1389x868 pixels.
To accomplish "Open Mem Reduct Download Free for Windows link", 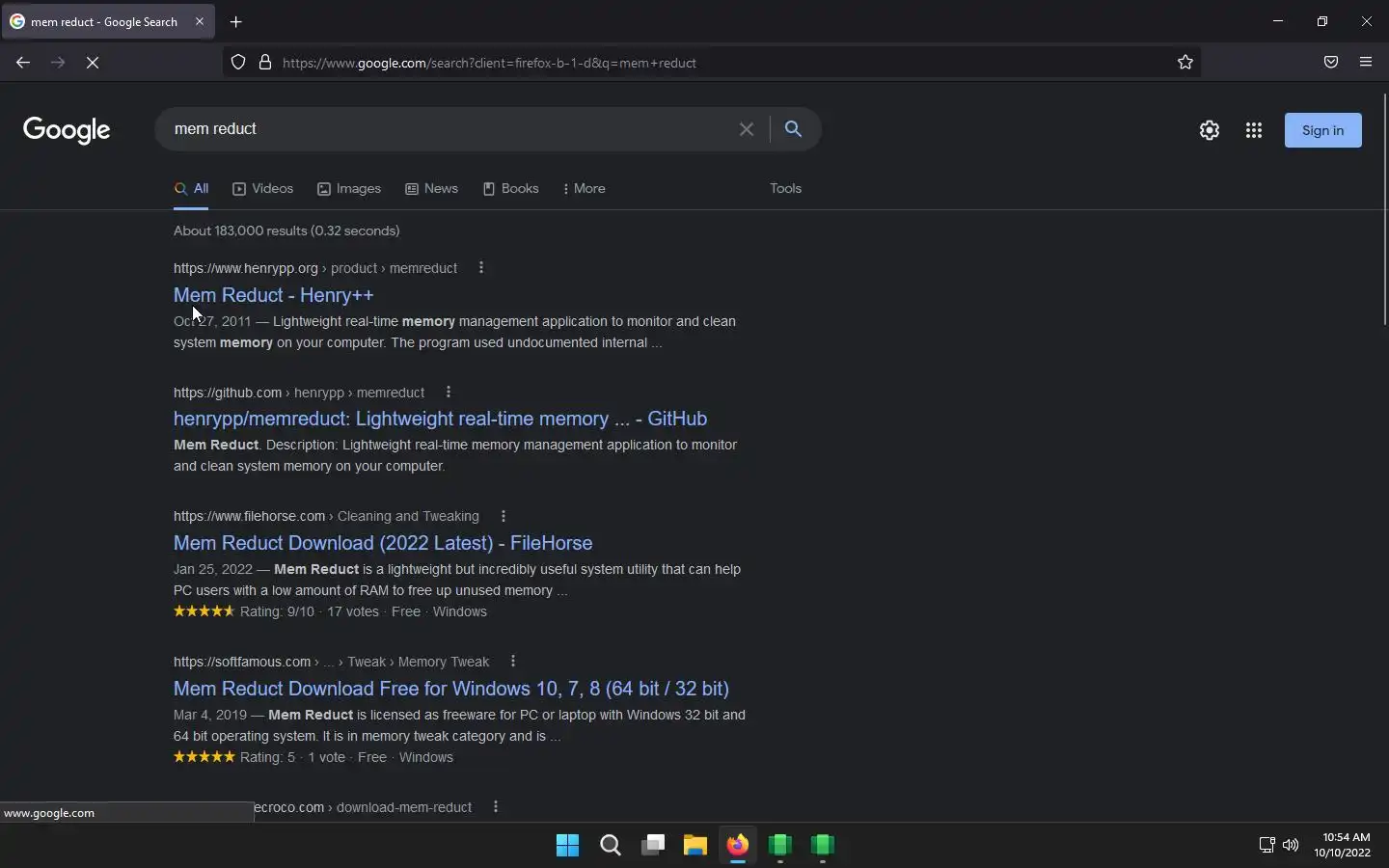I will 451,689.
